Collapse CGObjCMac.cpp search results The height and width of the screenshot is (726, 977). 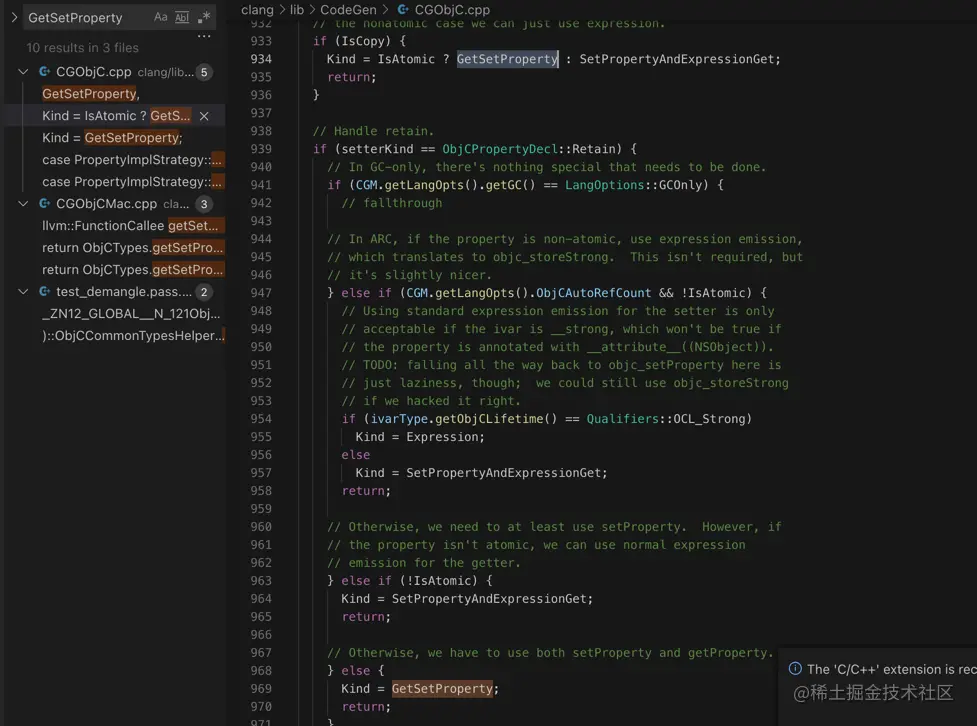(23, 204)
